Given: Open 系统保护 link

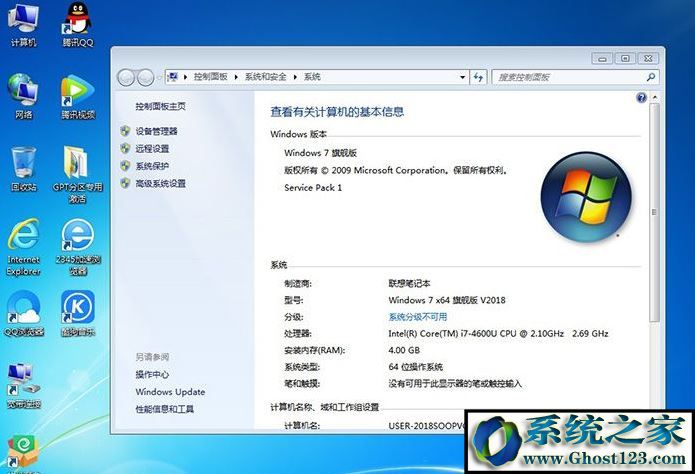Looking at the screenshot, I should [x=152, y=166].
